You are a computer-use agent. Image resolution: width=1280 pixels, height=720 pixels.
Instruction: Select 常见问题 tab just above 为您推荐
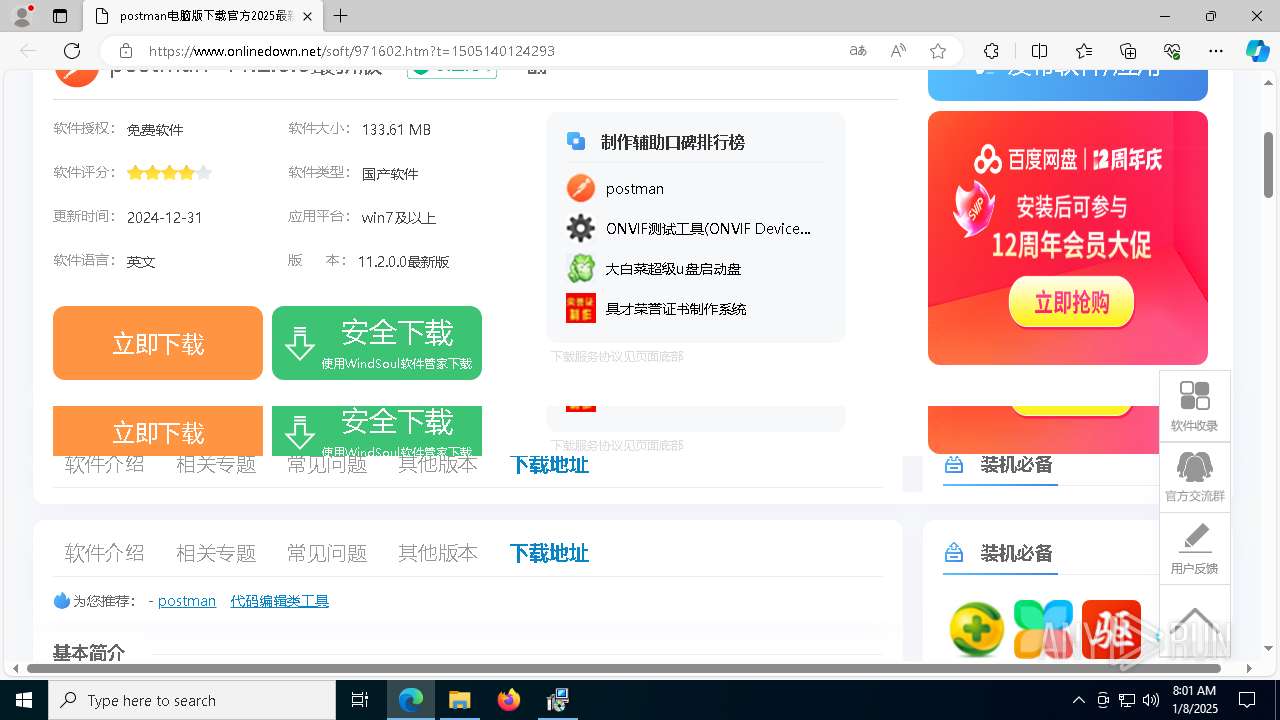click(x=327, y=553)
